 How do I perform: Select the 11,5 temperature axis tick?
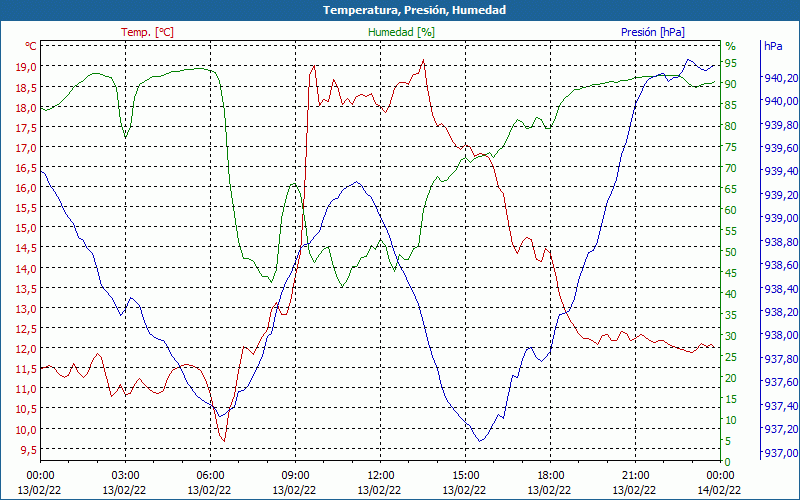(x=27, y=369)
